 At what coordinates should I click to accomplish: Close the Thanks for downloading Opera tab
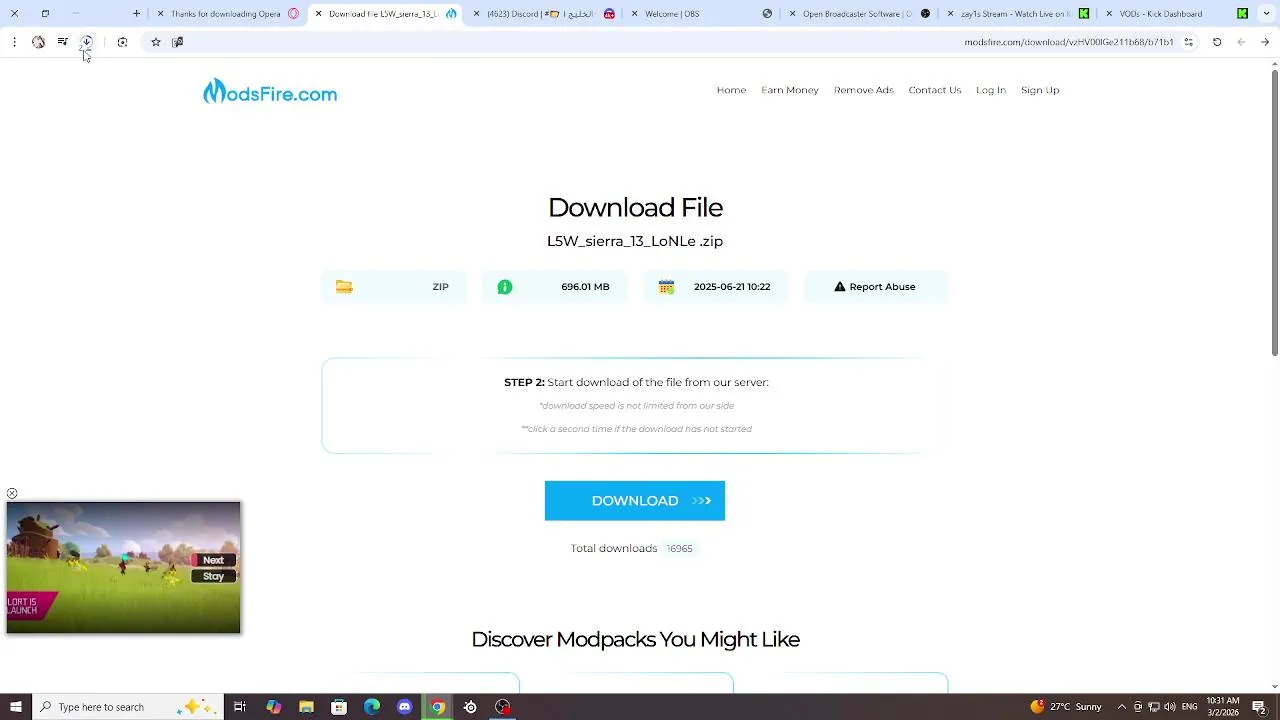click(x=160, y=14)
